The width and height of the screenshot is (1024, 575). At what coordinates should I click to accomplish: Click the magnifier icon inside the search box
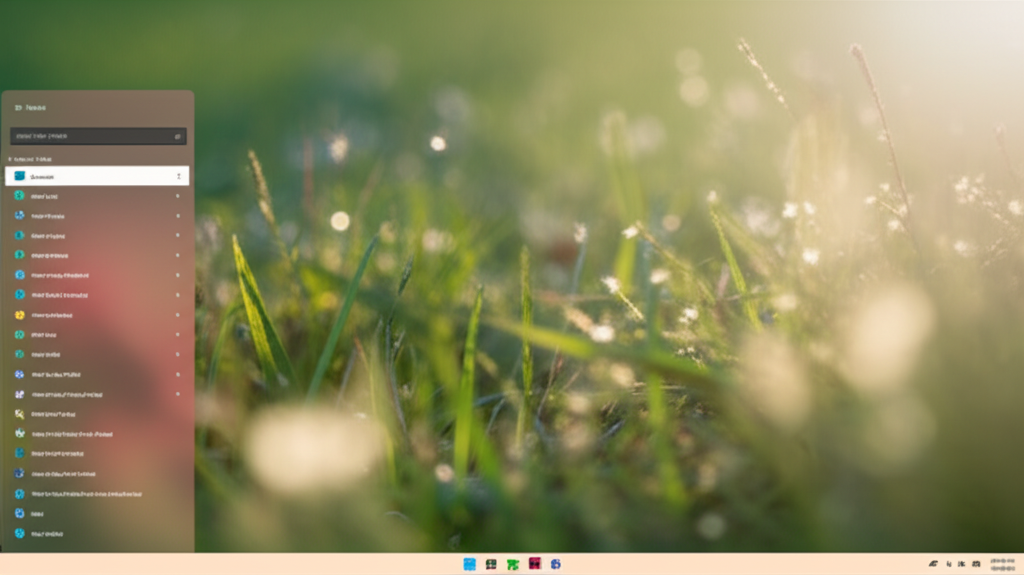tap(178, 136)
